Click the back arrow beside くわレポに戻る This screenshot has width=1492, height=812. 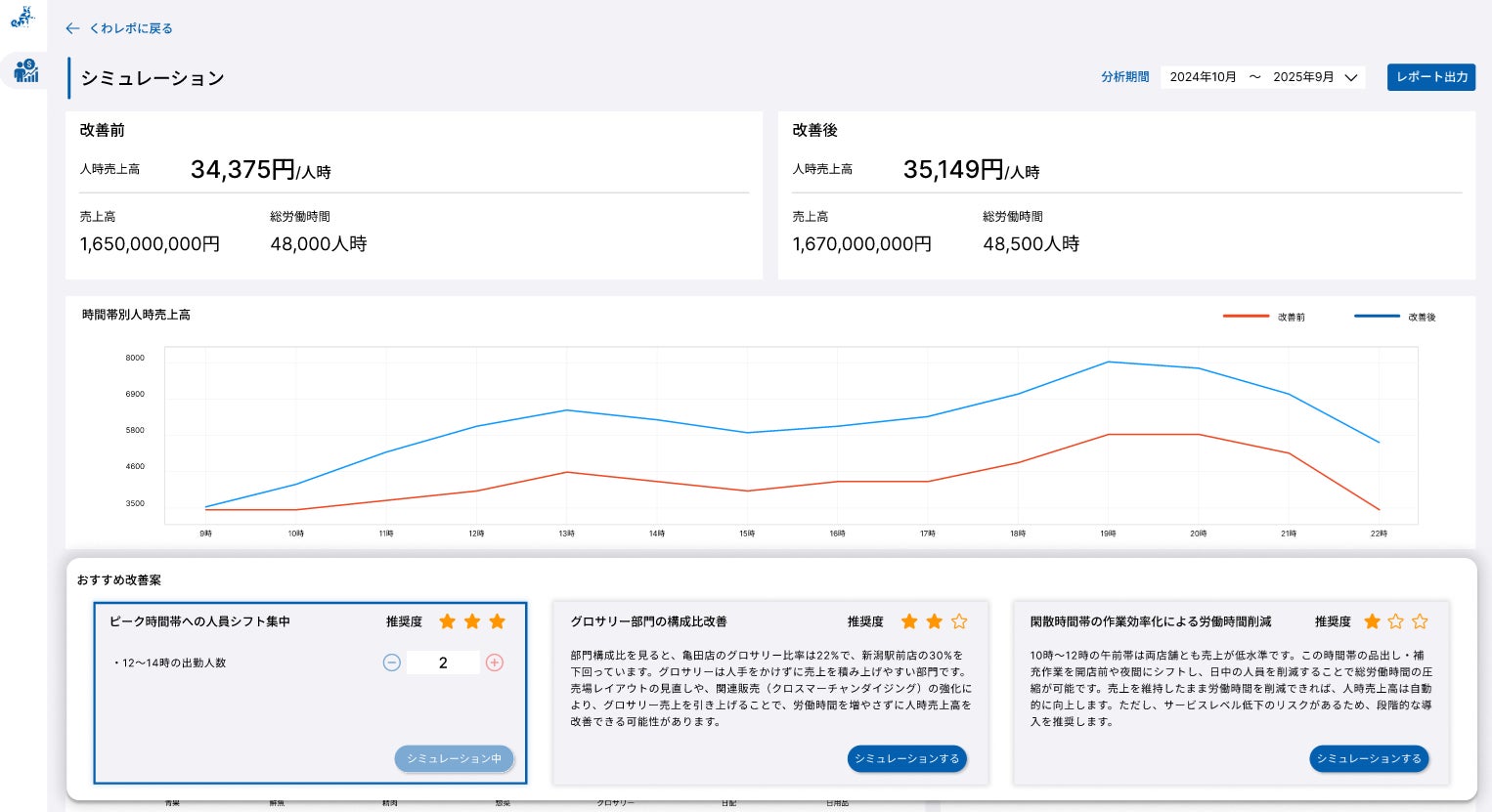point(72,28)
